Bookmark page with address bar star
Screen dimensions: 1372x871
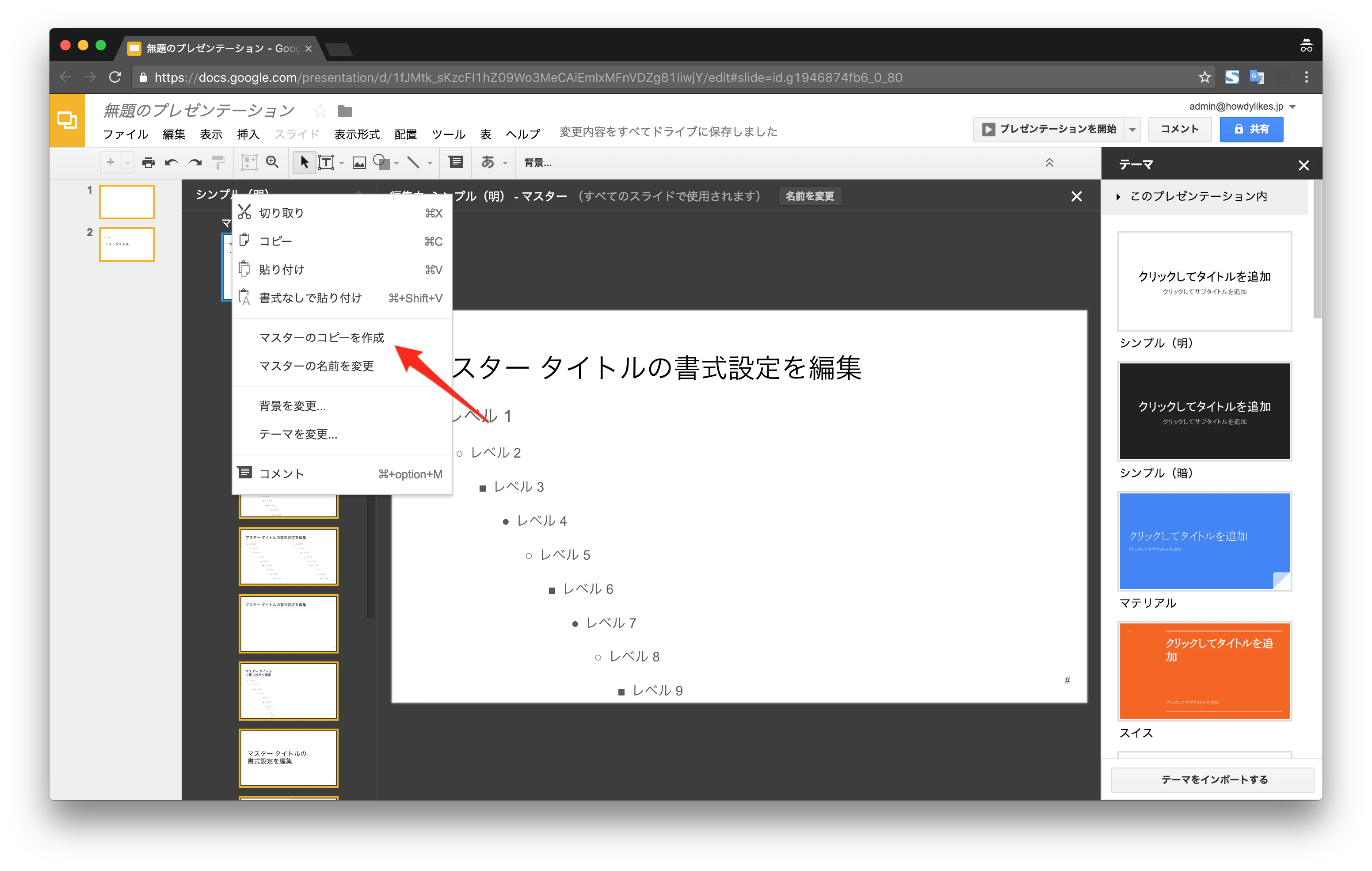pos(1204,77)
